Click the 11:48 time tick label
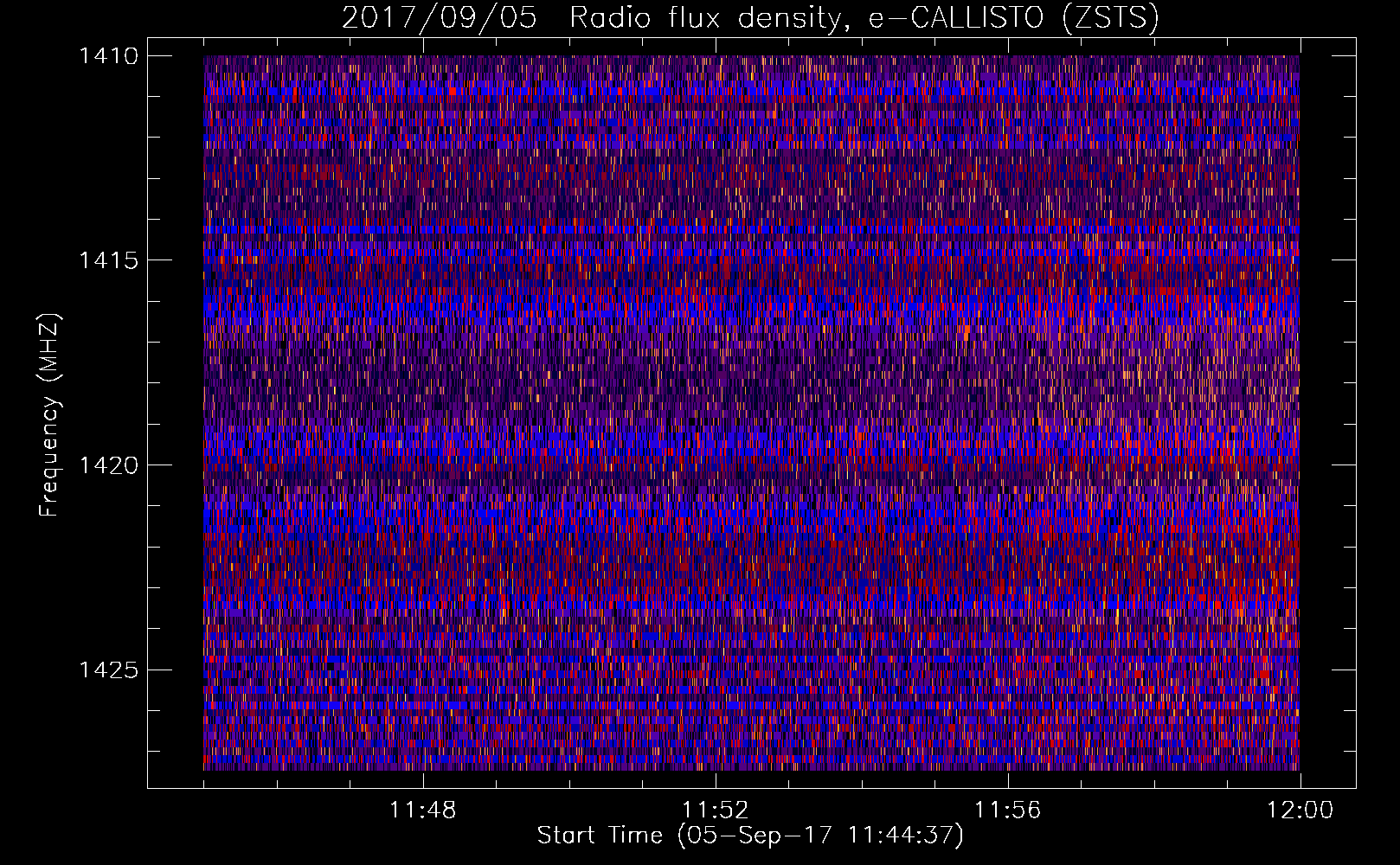This screenshot has height=865, width=1400. point(422,811)
